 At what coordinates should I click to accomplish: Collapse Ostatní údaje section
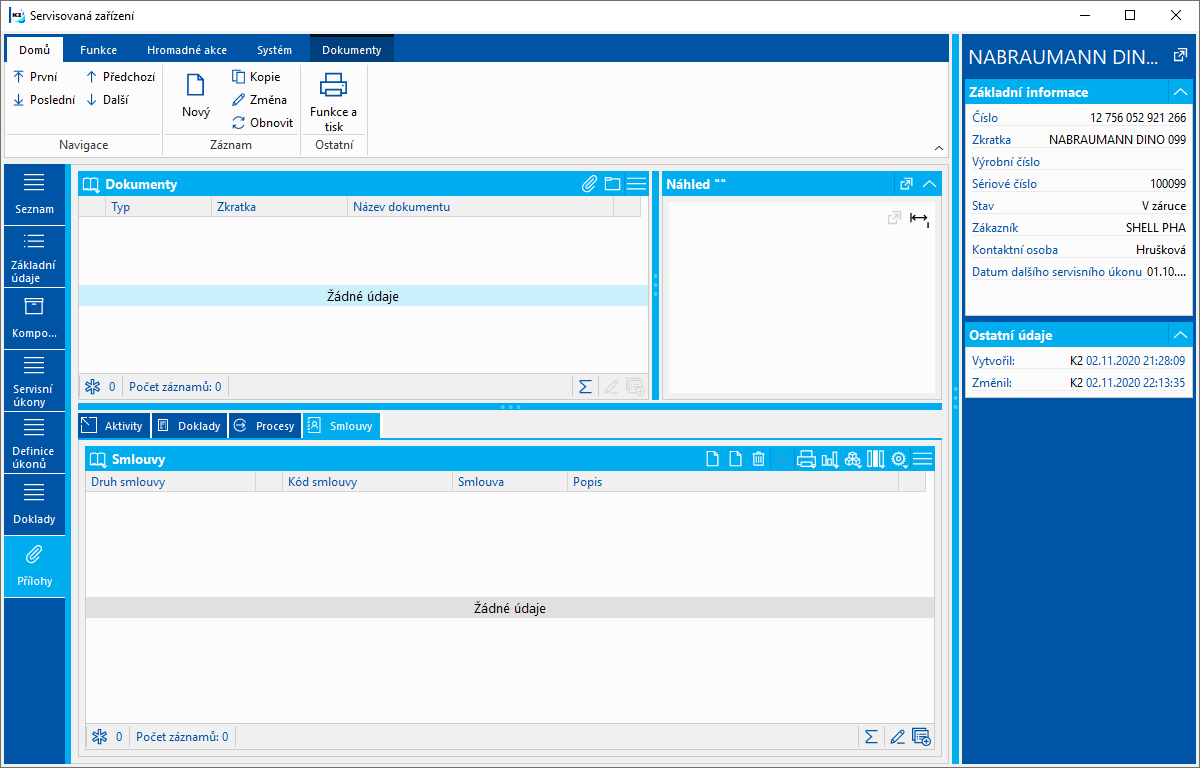[1180, 335]
